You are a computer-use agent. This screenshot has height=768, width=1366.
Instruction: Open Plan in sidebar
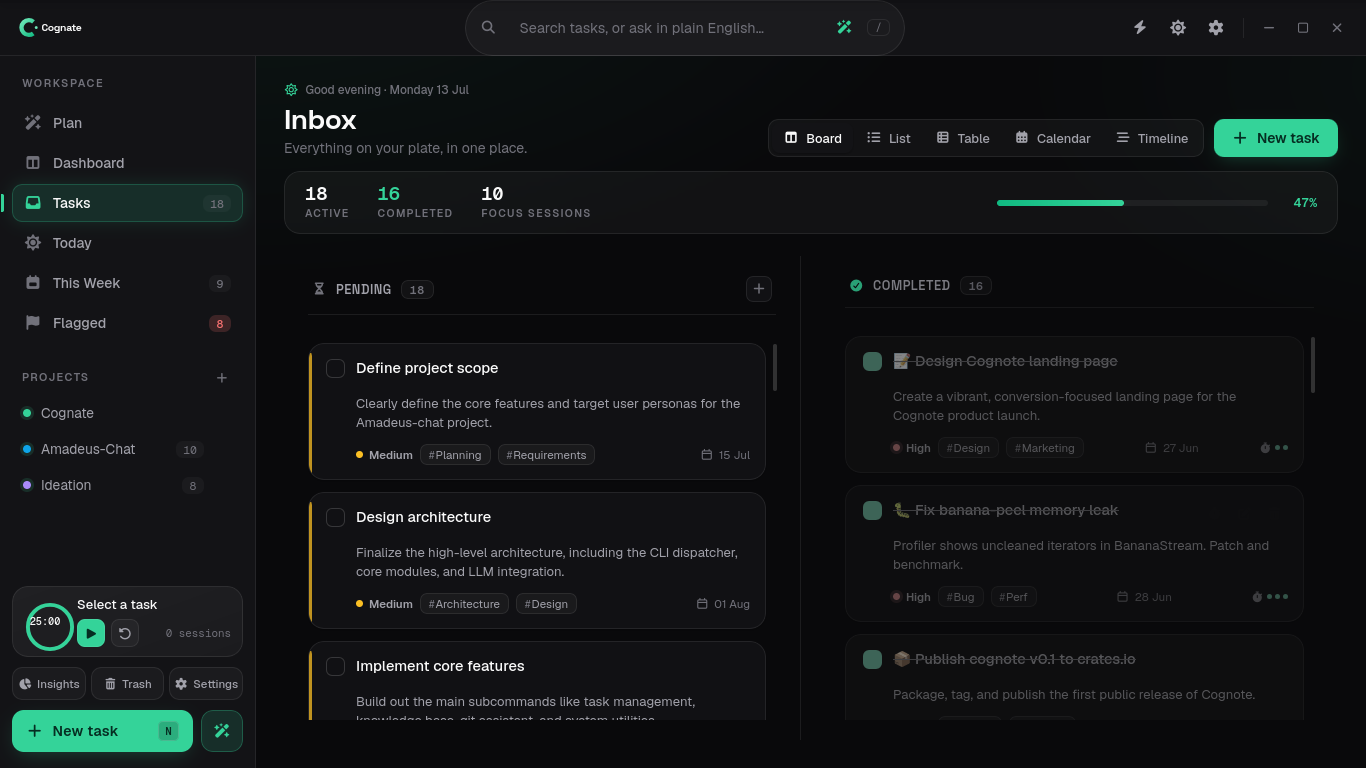[x=127, y=123]
